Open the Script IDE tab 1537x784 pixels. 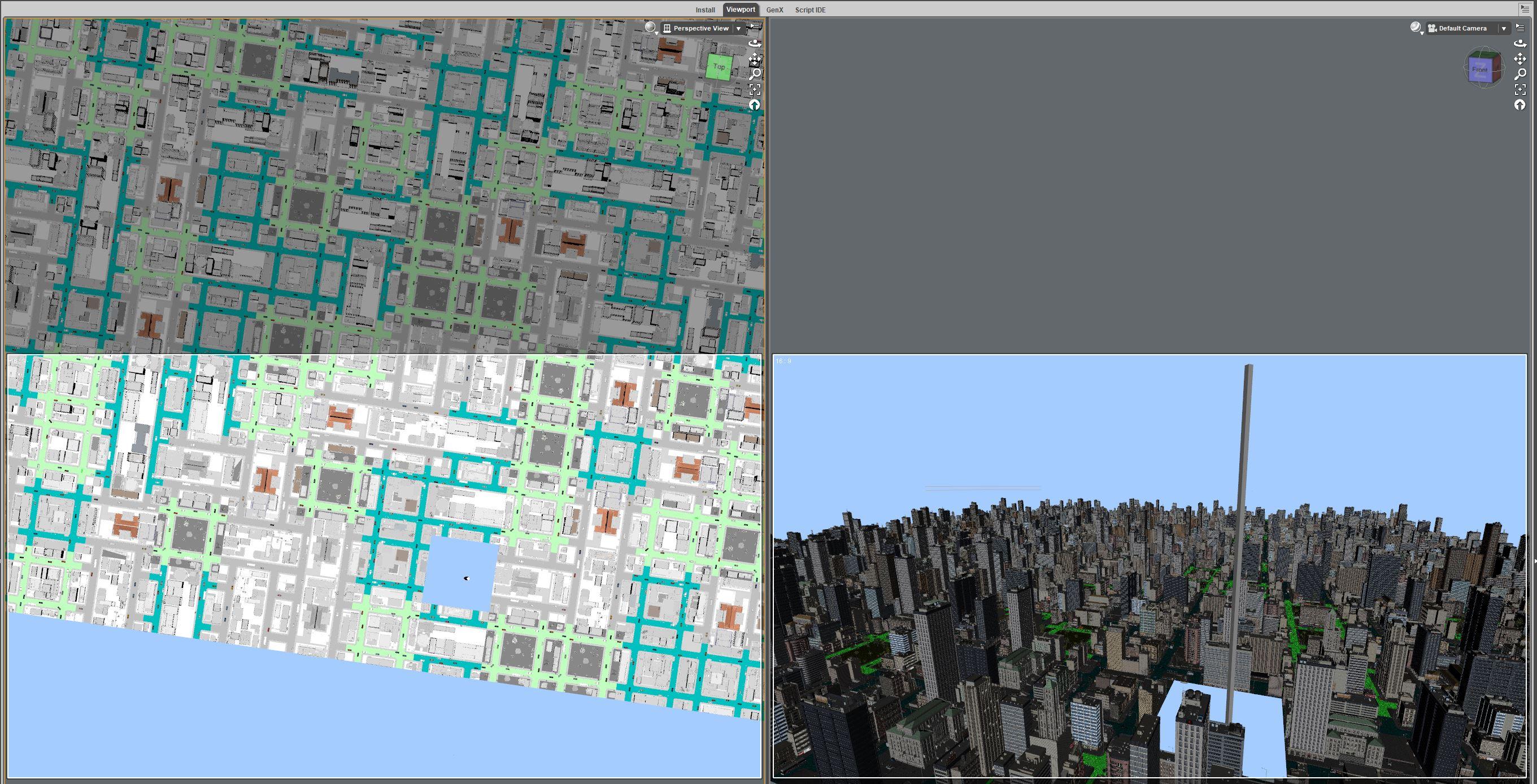pyautogui.click(x=809, y=10)
